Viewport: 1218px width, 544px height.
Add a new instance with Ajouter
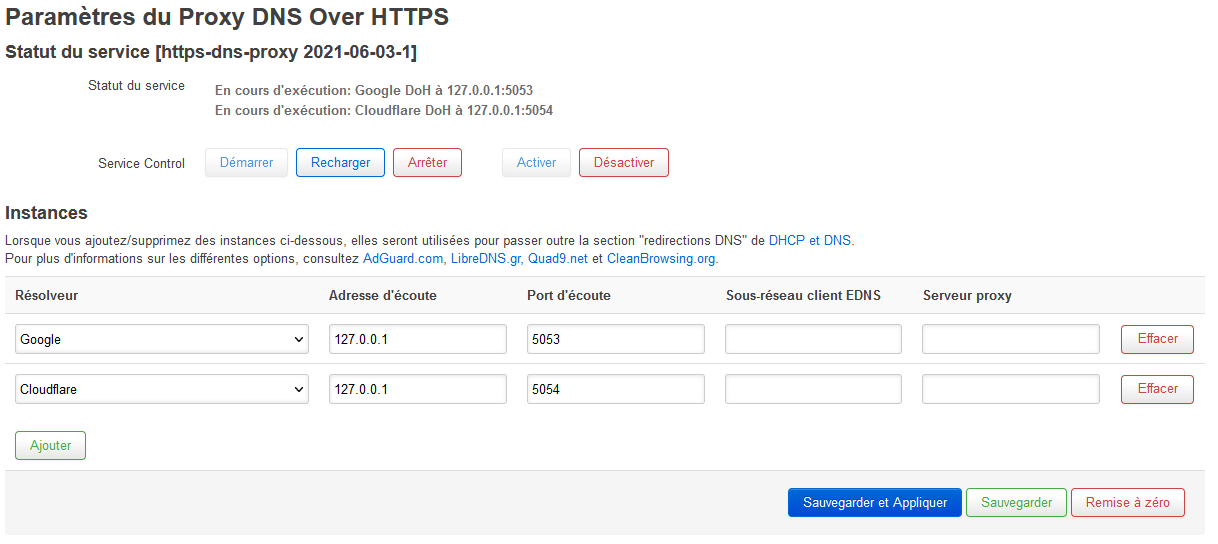pyautogui.click(x=50, y=446)
